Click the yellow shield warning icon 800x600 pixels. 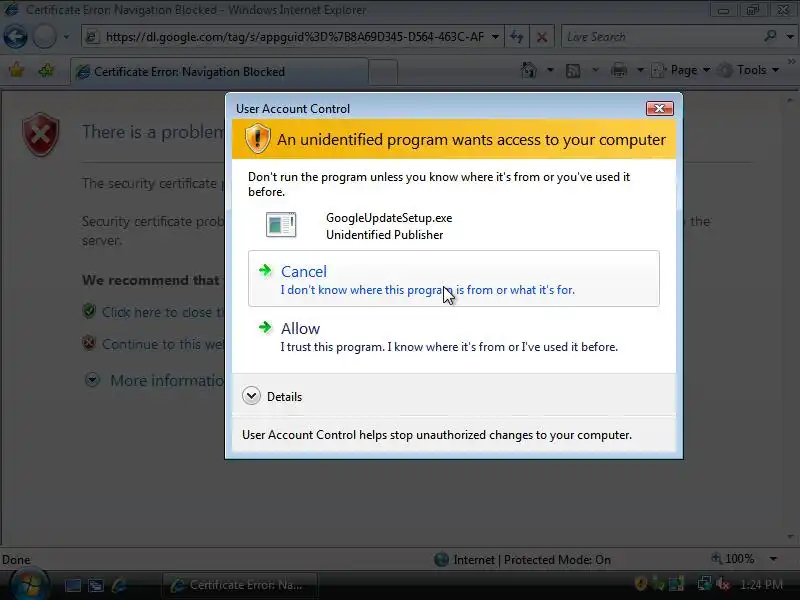pyautogui.click(x=258, y=138)
